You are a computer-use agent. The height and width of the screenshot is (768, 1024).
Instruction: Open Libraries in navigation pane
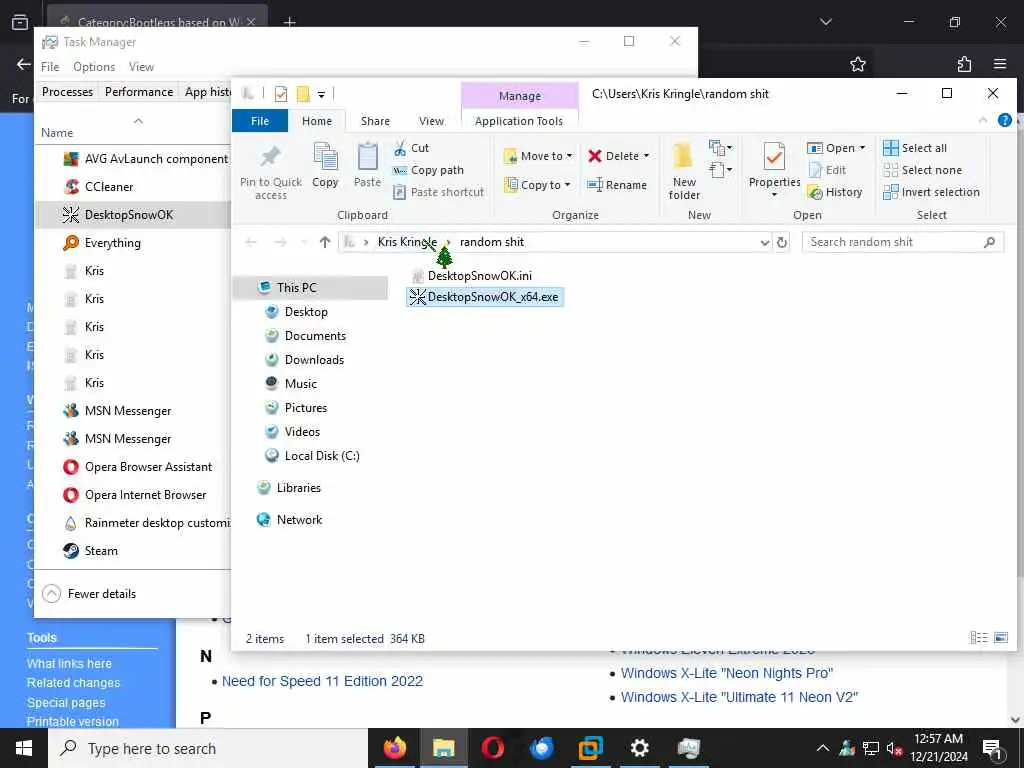click(x=298, y=488)
